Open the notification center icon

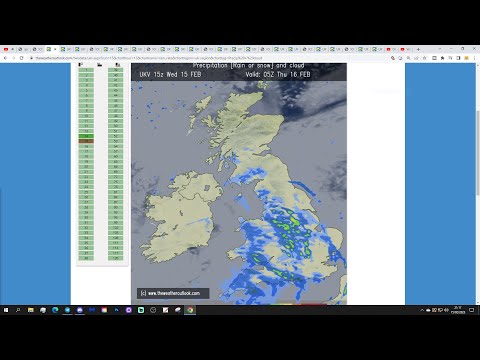[472, 310]
